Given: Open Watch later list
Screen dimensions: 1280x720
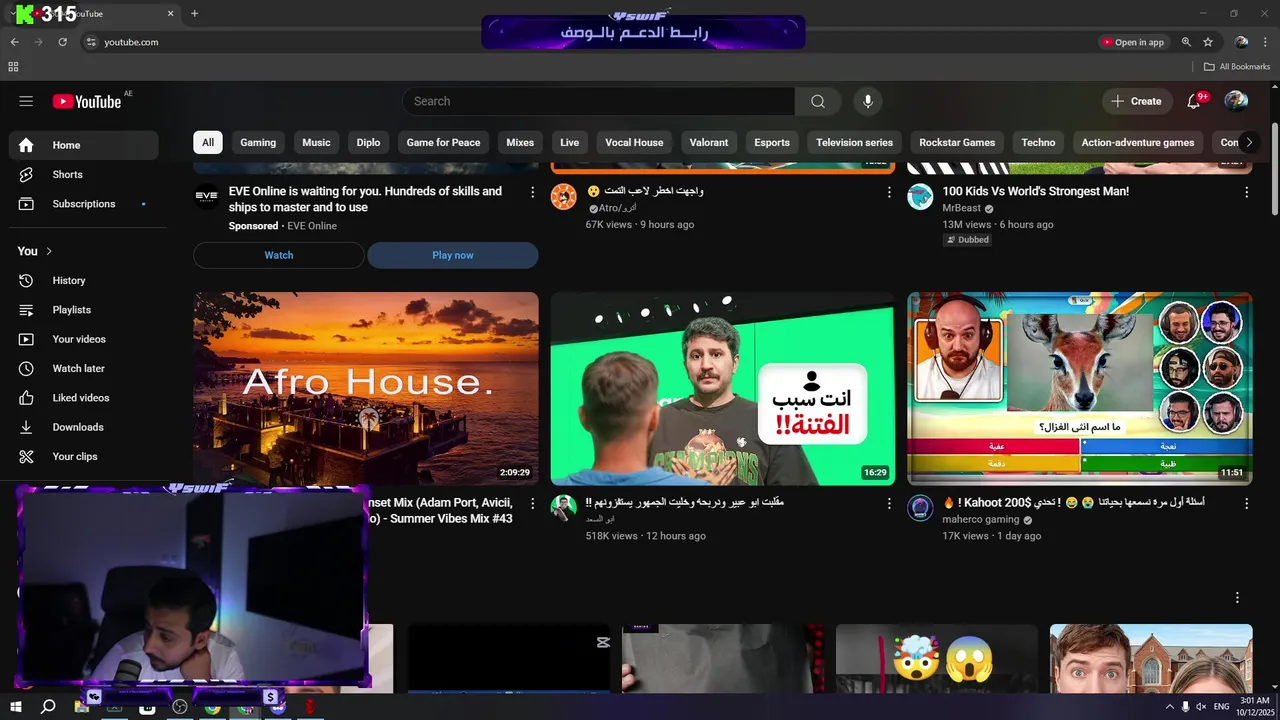Looking at the screenshot, I should pyautogui.click(x=84, y=368).
